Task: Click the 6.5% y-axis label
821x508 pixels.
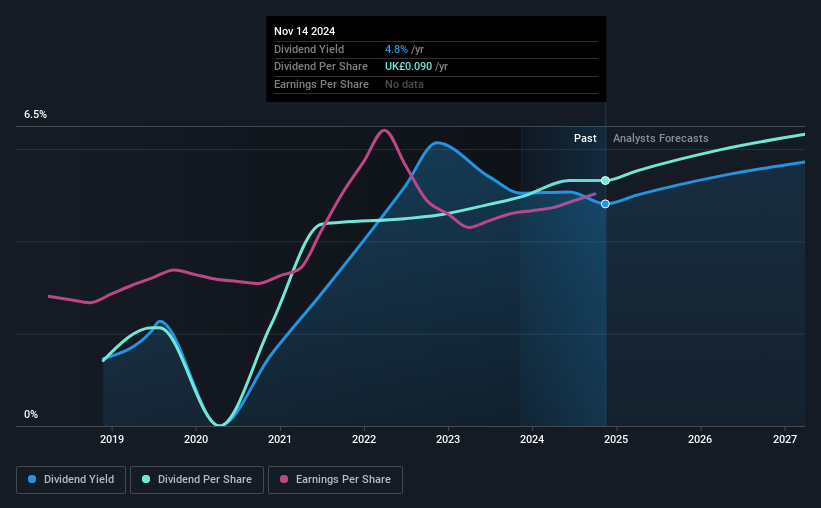Action: click(x=36, y=115)
